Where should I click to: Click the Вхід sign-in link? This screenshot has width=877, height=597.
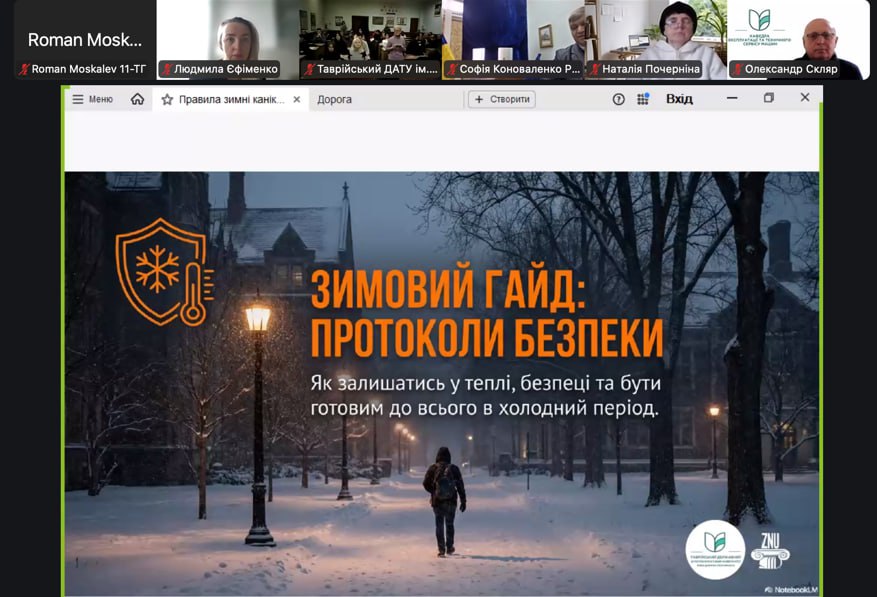click(x=679, y=99)
